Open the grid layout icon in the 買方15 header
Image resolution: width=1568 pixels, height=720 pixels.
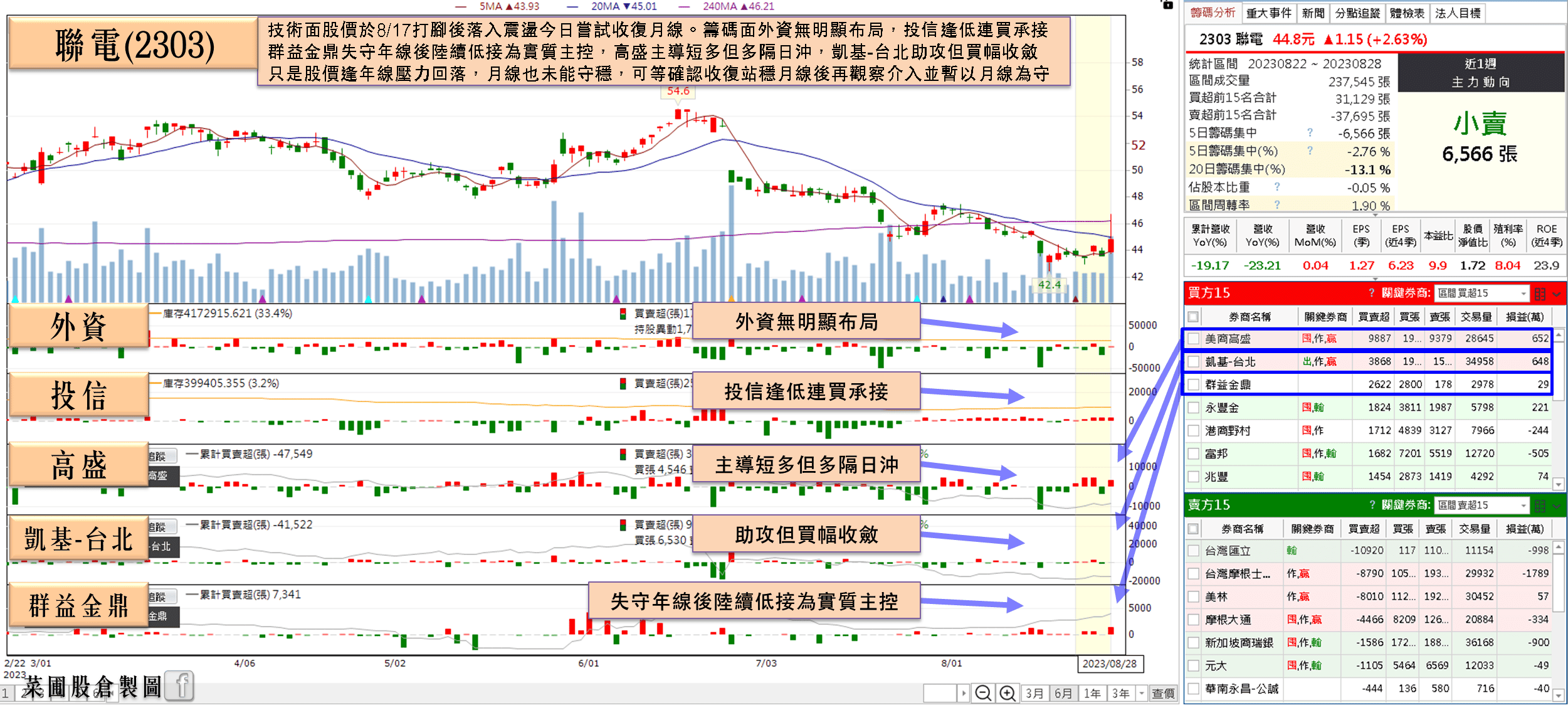click(x=1540, y=294)
